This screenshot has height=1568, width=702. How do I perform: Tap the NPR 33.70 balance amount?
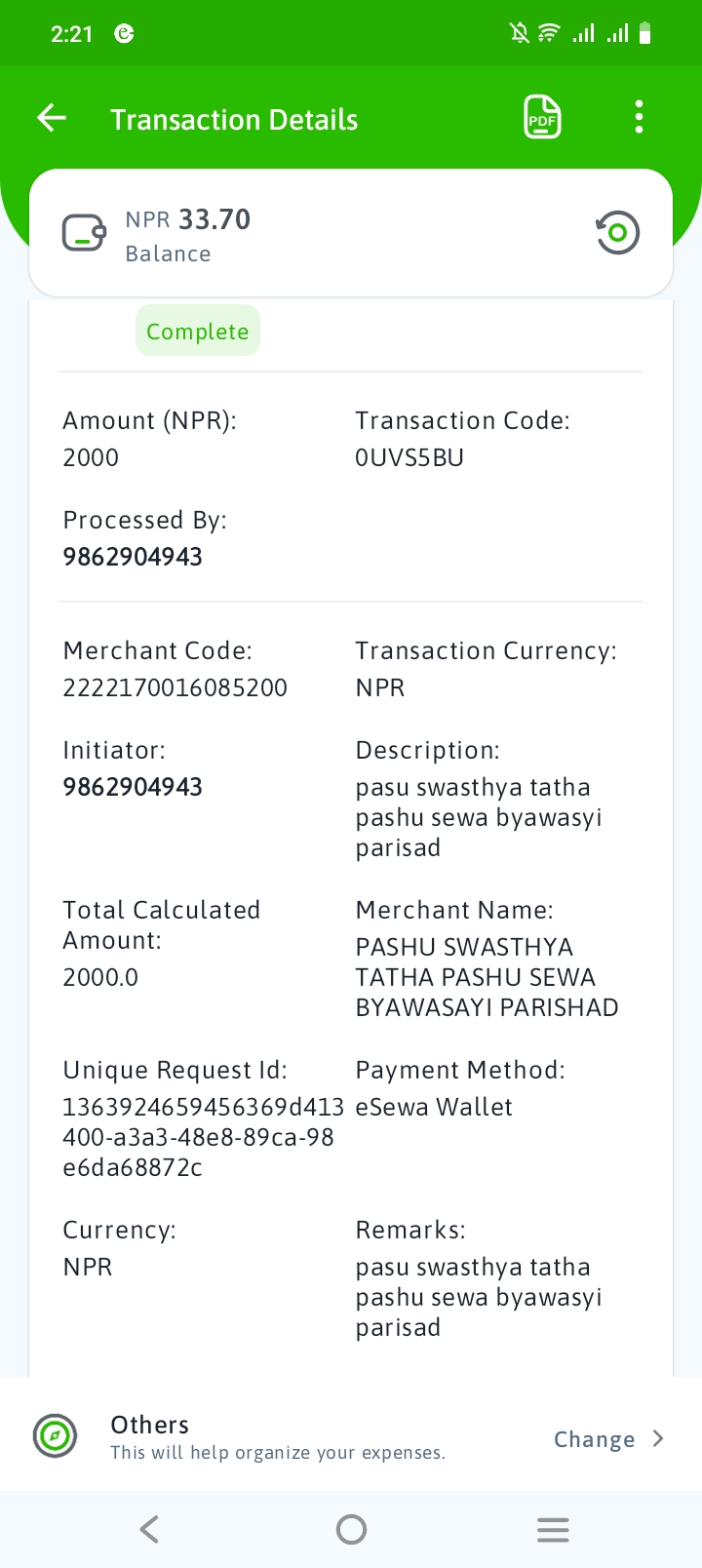(x=188, y=219)
